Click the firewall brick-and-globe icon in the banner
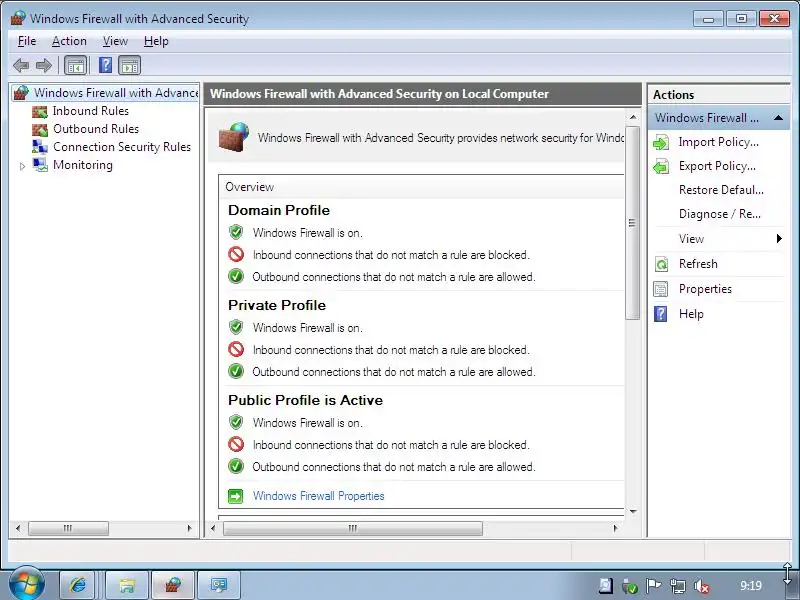The width and height of the screenshot is (800, 600). [x=234, y=137]
